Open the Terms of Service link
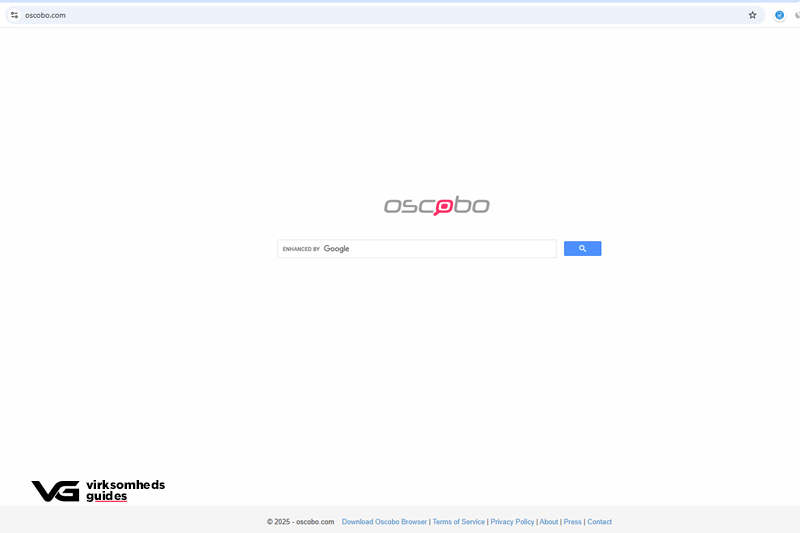Image resolution: width=800 pixels, height=533 pixels. 458,522
